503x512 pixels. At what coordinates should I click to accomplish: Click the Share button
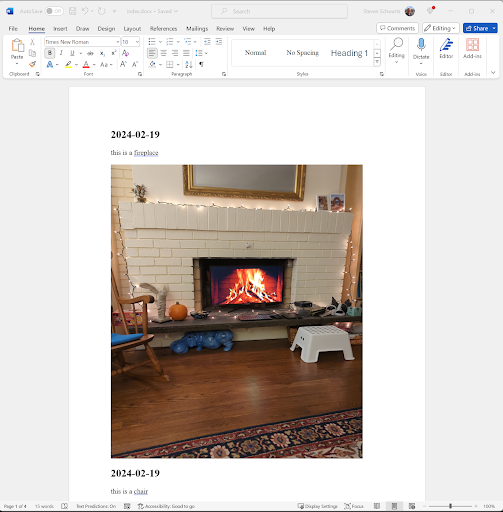(477, 28)
